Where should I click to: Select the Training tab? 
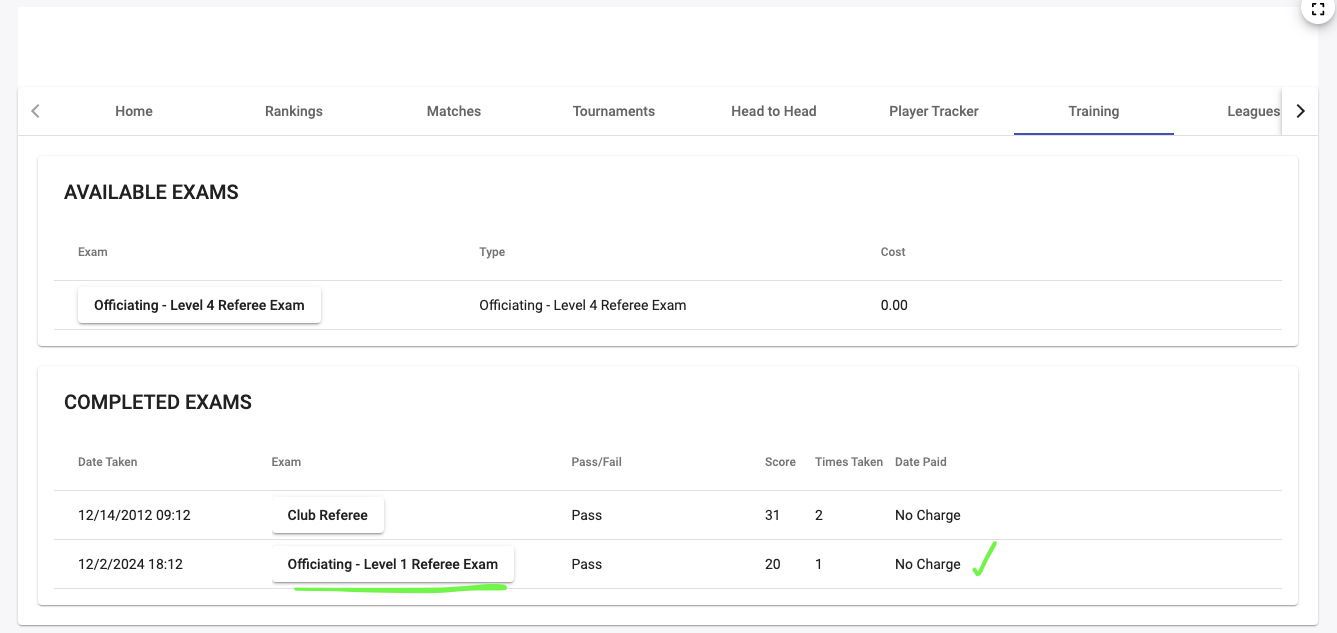point(1094,111)
